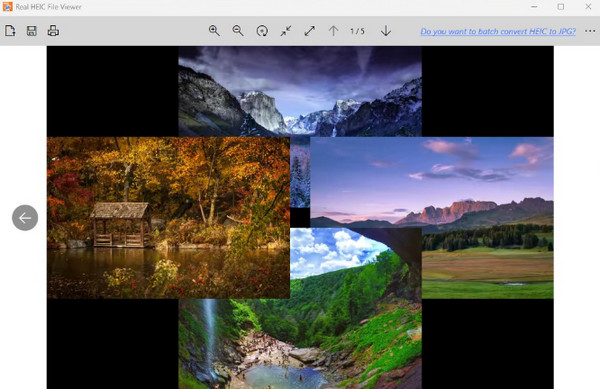Click the round back arrow button

point(25,218)
